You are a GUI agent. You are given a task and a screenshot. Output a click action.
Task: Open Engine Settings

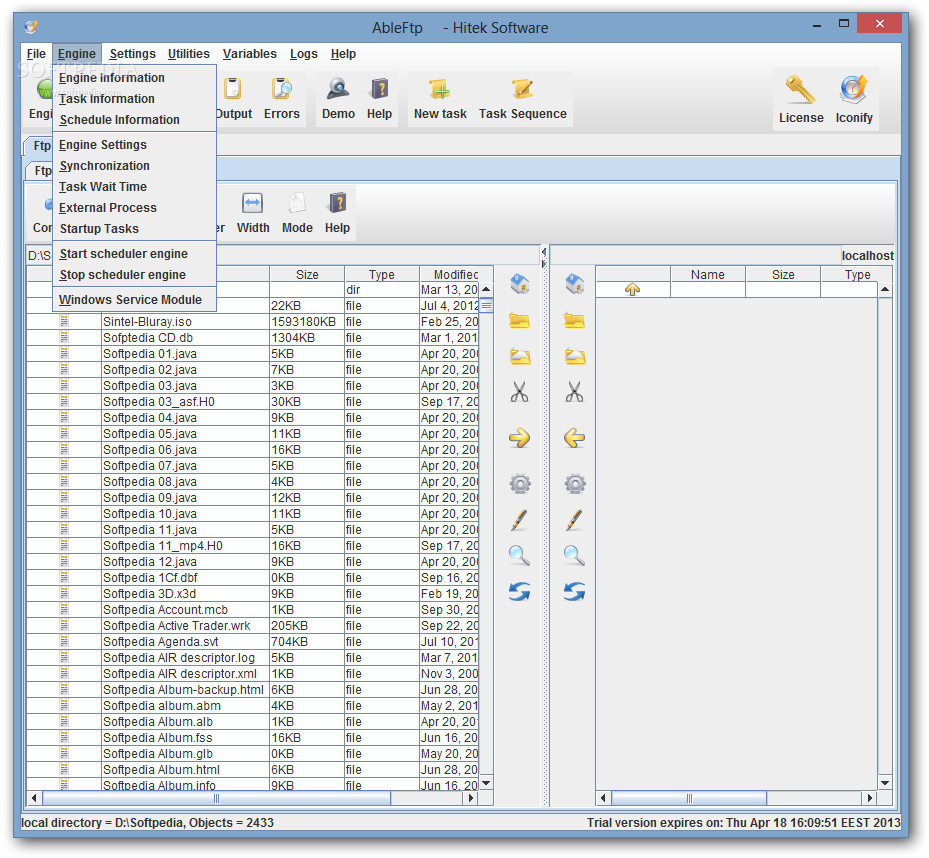134,145
